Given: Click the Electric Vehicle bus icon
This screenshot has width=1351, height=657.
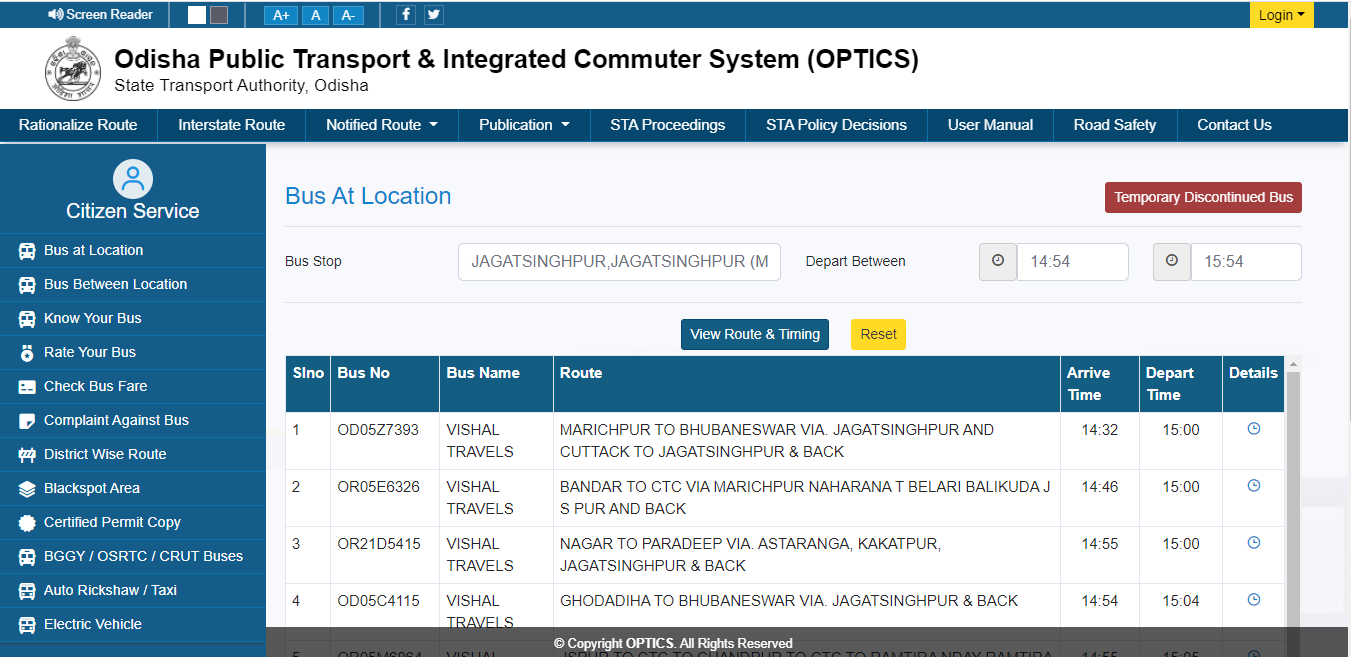Looking at the screenshot, I should click(x=27, y=625).
